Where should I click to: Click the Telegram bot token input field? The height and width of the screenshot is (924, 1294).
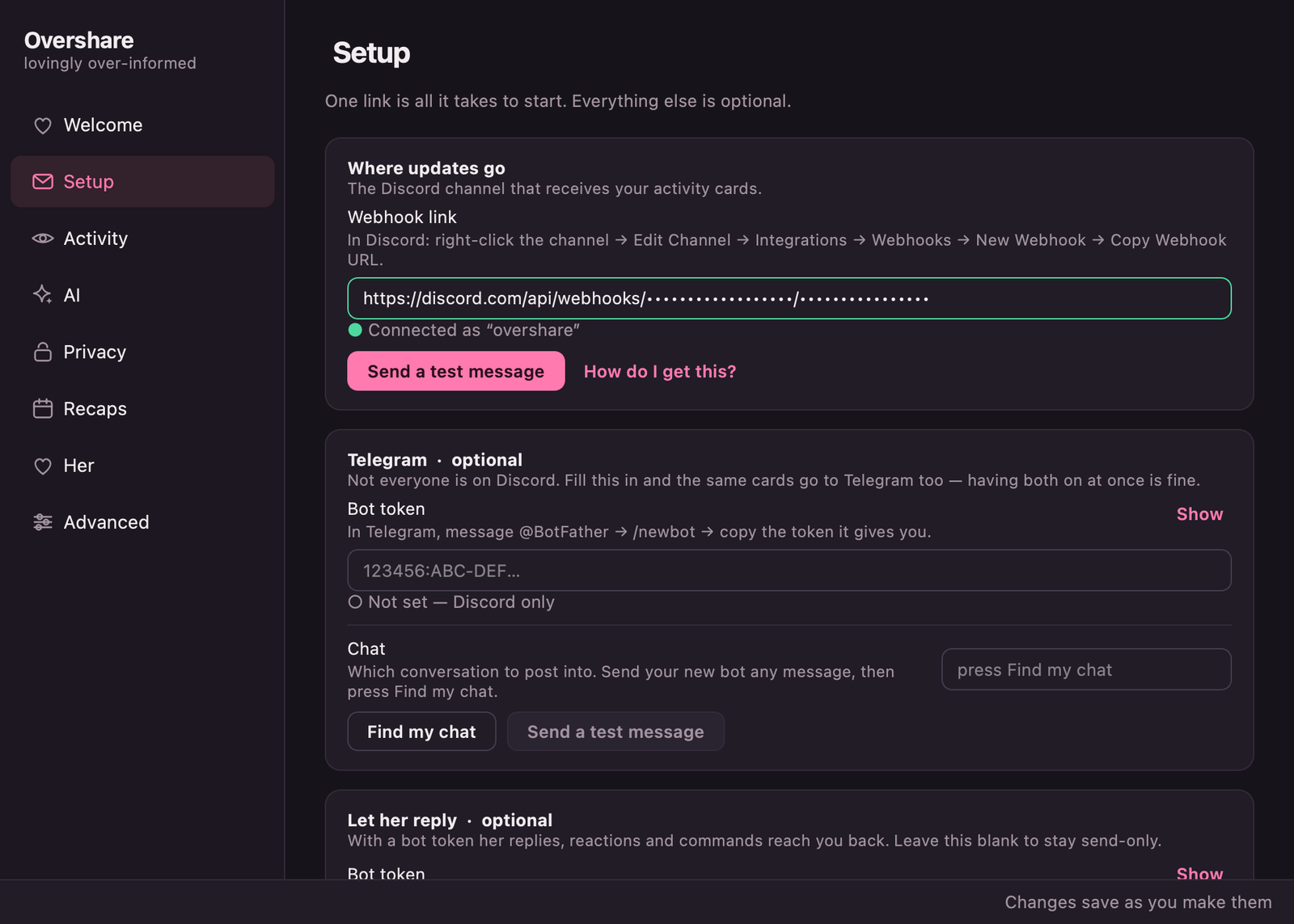(789, 571)
